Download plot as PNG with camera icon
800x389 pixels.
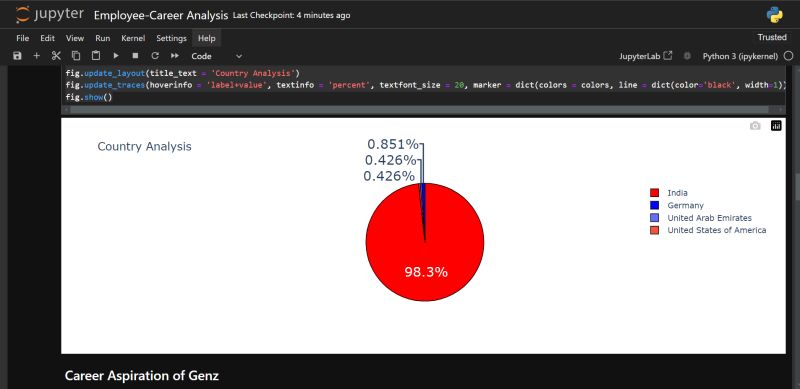[x=755, y=126]
